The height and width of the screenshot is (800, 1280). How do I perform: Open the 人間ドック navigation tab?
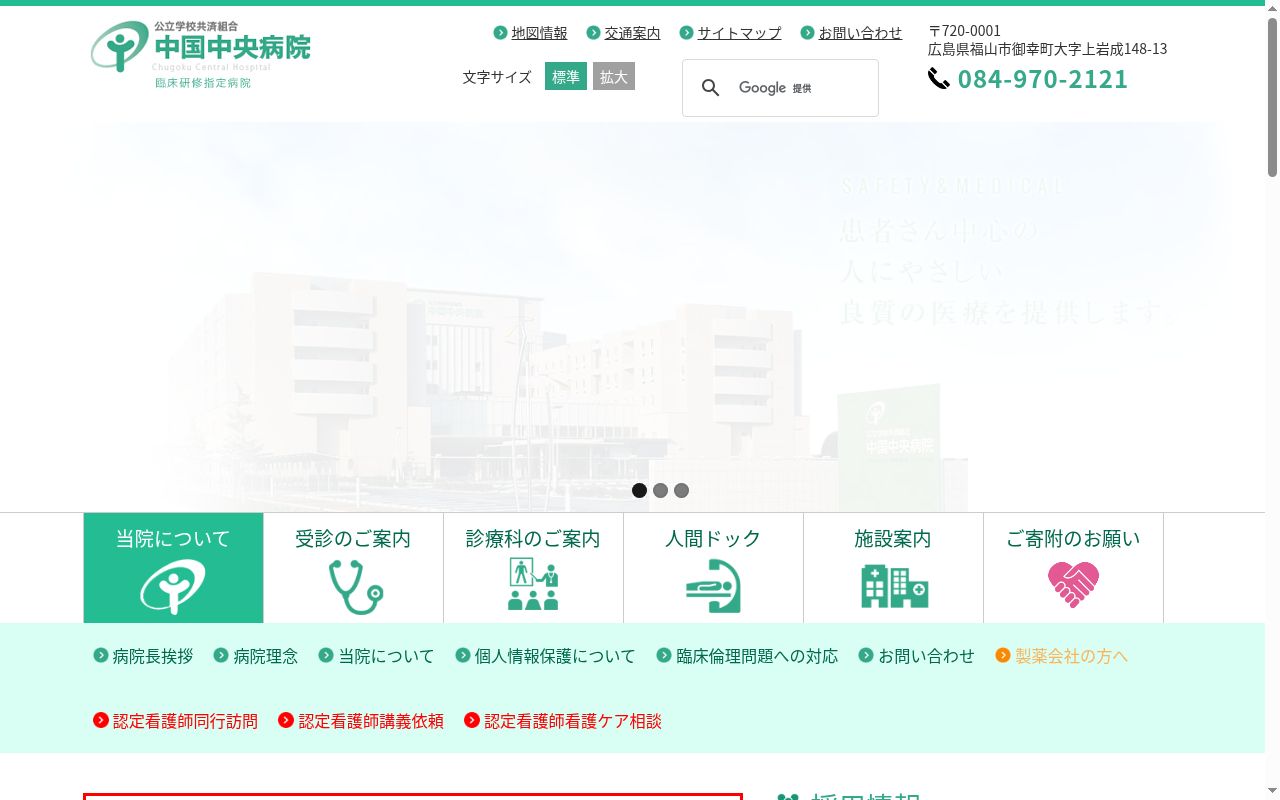click(713, 568)
